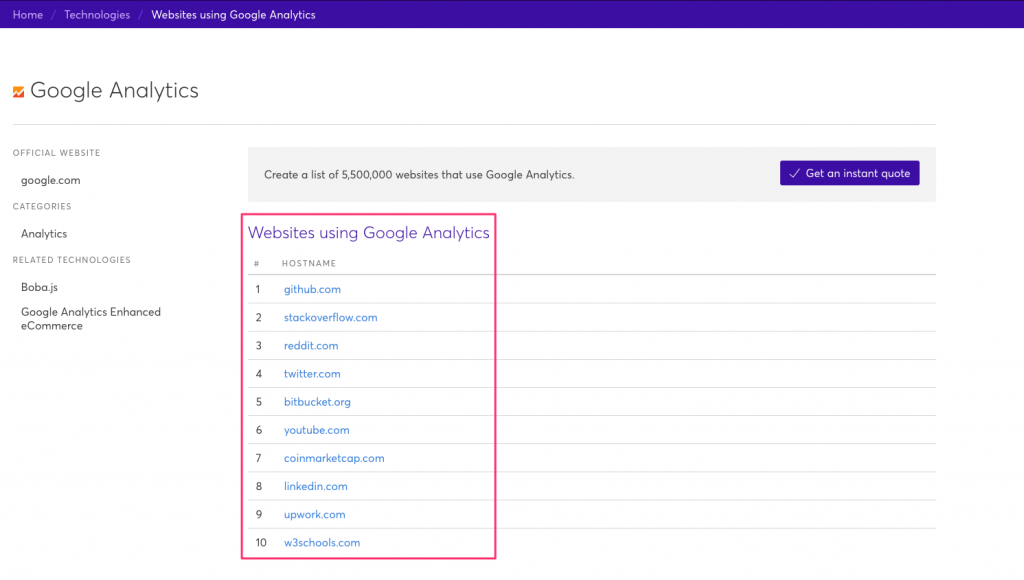
Task: Click rank number 10 in table
Action: click(261, 542)
